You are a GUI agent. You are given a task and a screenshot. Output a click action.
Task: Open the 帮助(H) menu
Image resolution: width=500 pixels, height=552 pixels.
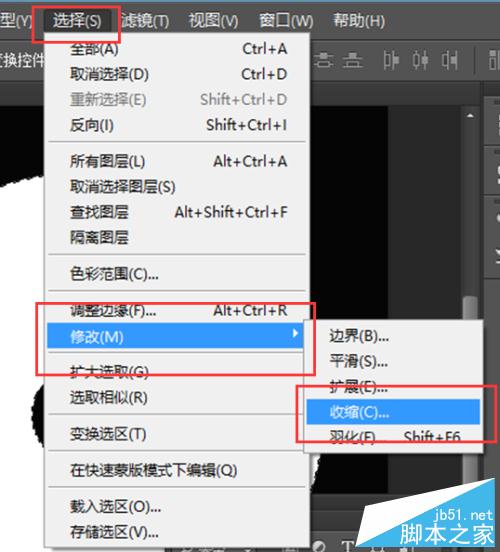359,21
